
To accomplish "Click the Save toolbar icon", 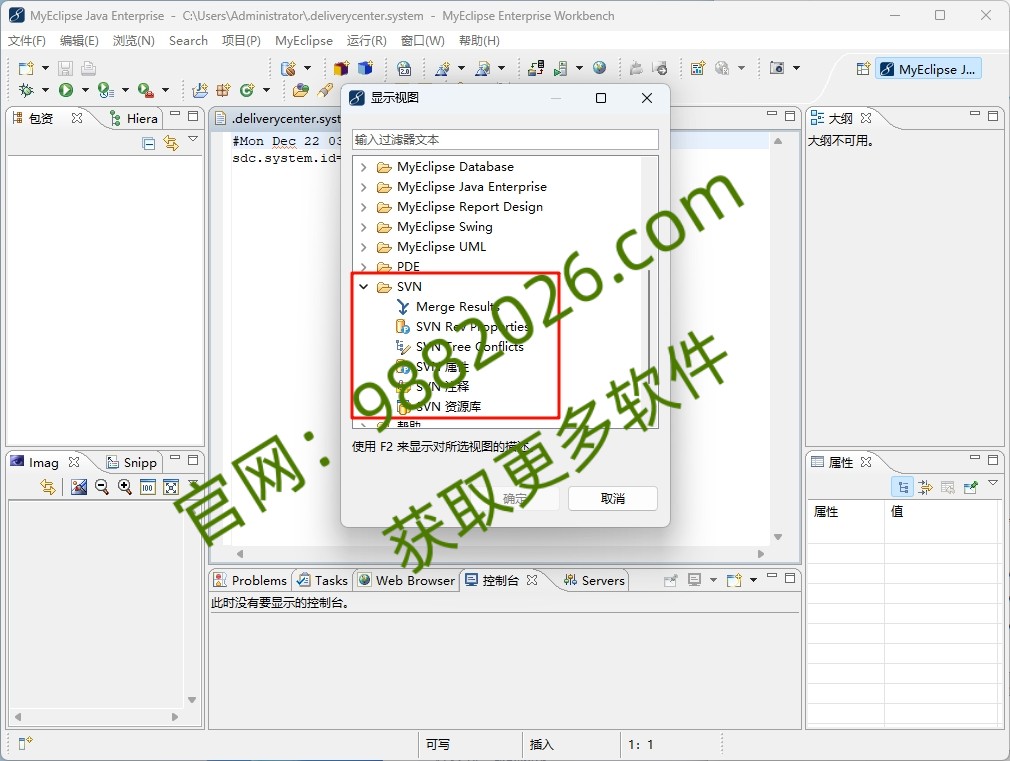I will pyautogui.click(x=65, y=68).
